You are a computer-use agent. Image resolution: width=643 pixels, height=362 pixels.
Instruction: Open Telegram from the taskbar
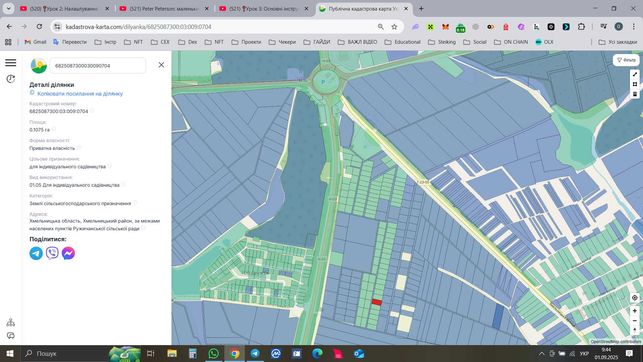255,353
